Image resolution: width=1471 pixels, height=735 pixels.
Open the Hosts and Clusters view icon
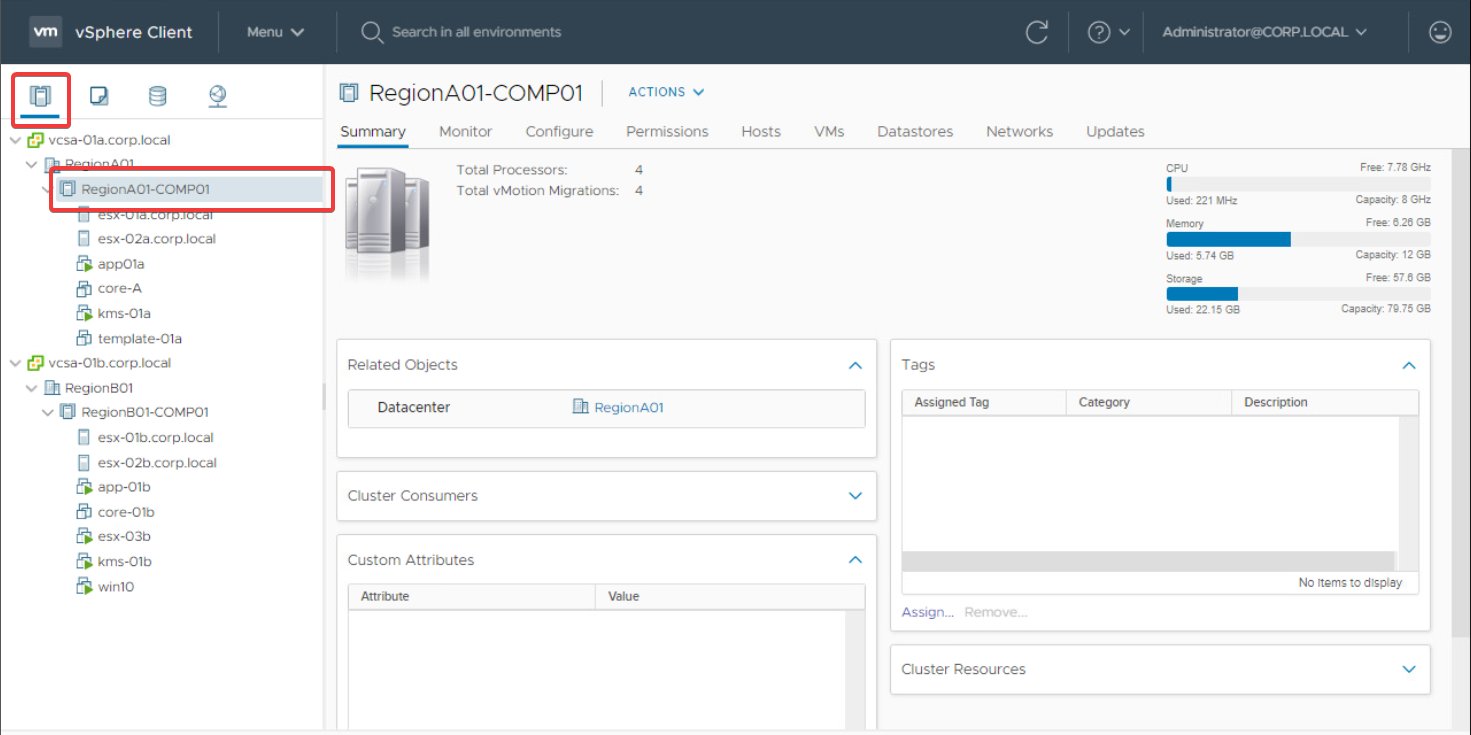[40, 96]
